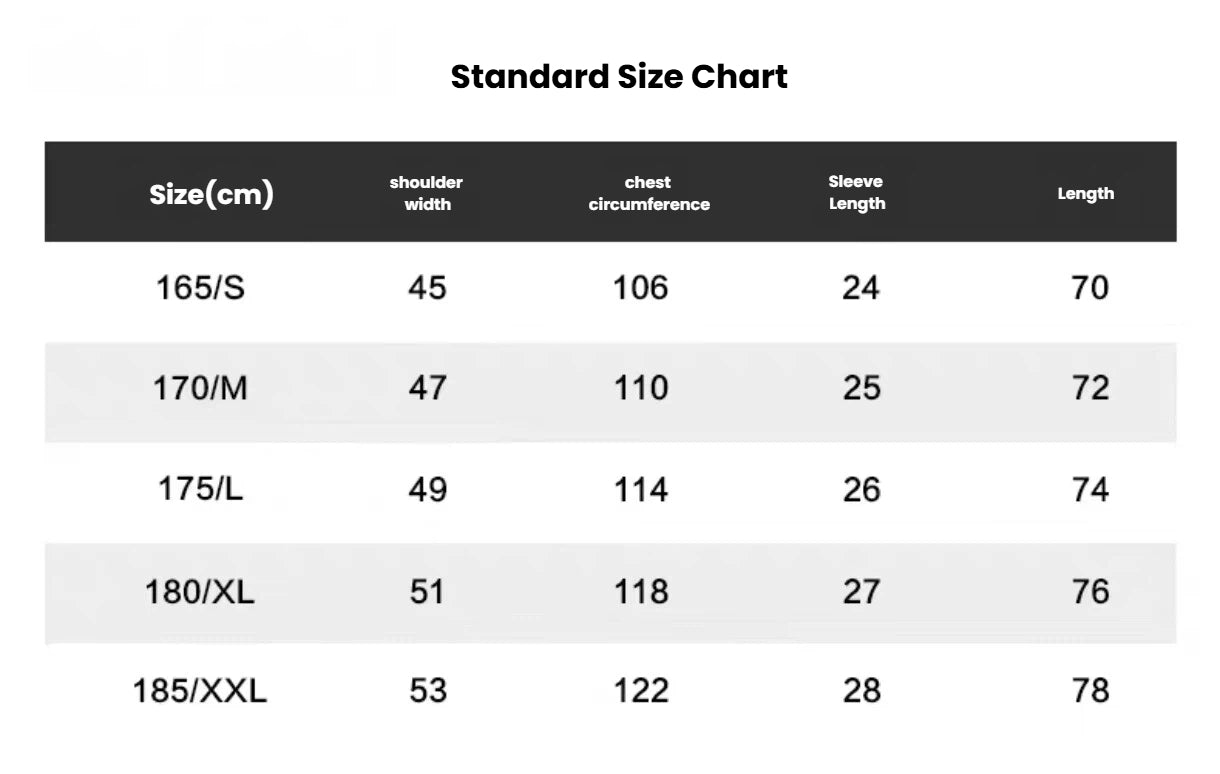Select sleeve length value 28
The image size is (1220, 774).
pyautogui.click(x=861, y=690)
